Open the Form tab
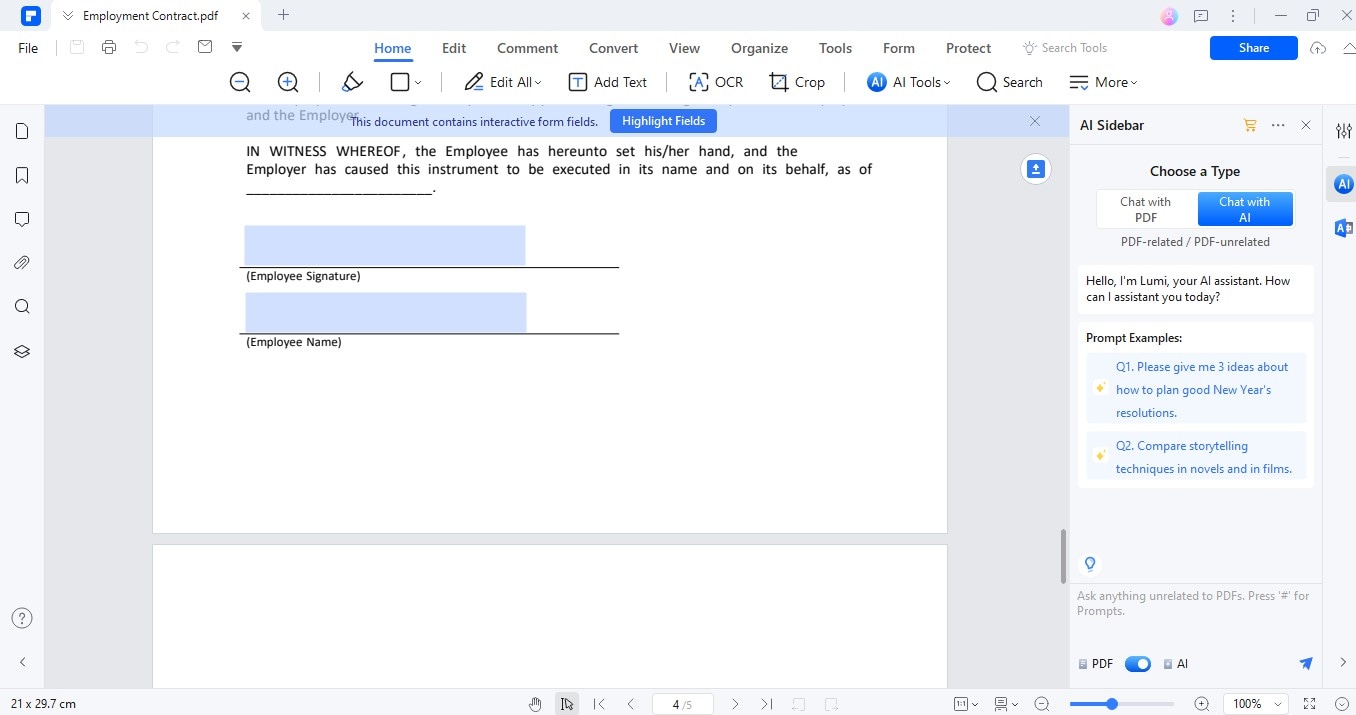 tap(899, 48)
